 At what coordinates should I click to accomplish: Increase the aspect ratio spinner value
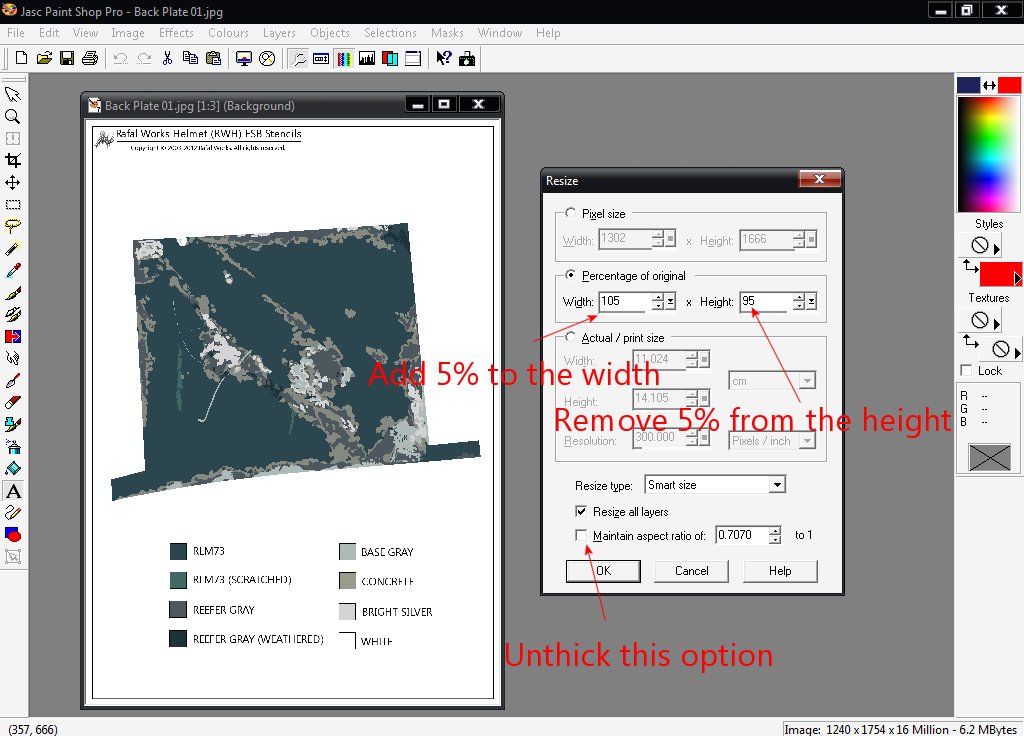coord(775,531)
